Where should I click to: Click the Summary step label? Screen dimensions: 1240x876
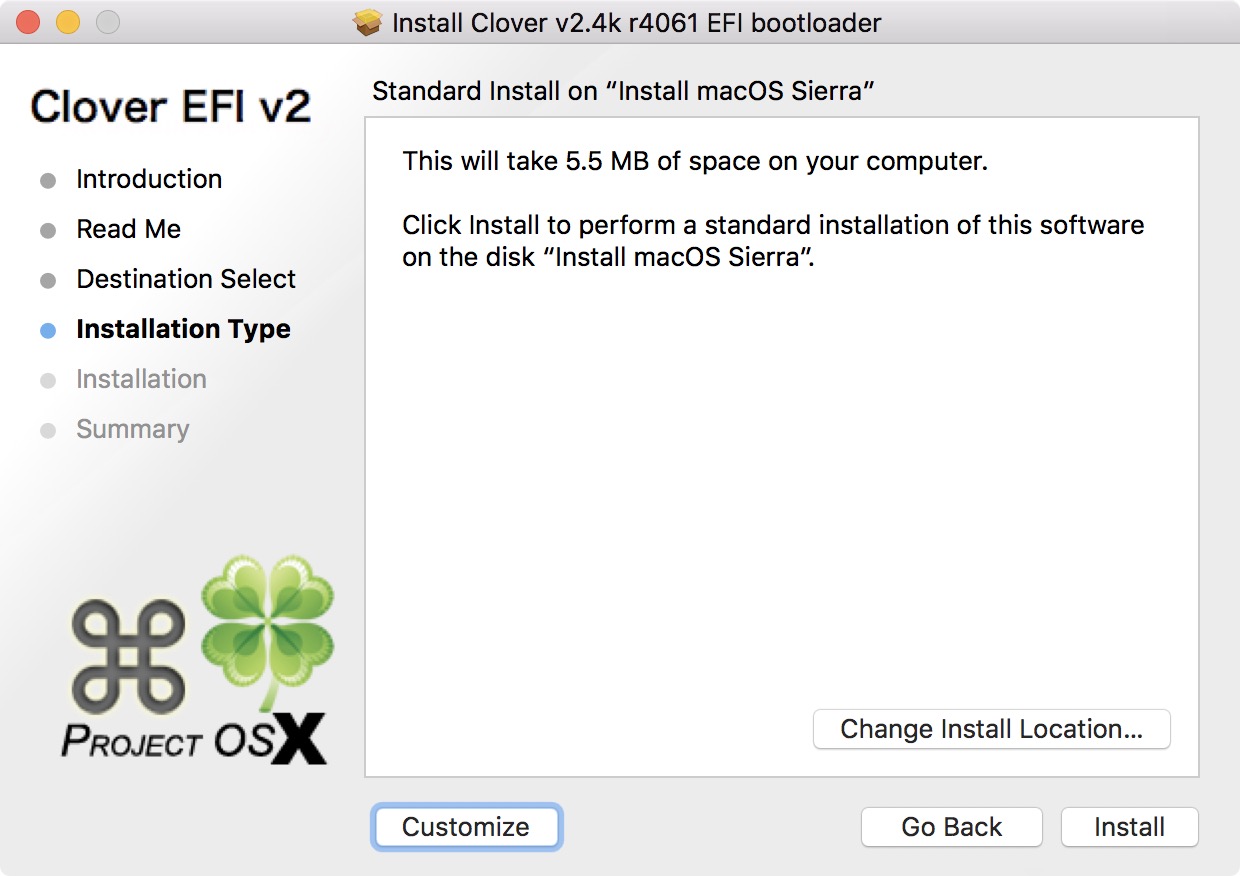pos(132,429)
